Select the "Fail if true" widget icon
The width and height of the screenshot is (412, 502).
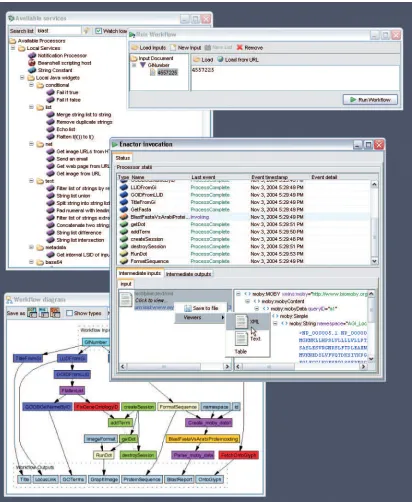tap(51, 92)
